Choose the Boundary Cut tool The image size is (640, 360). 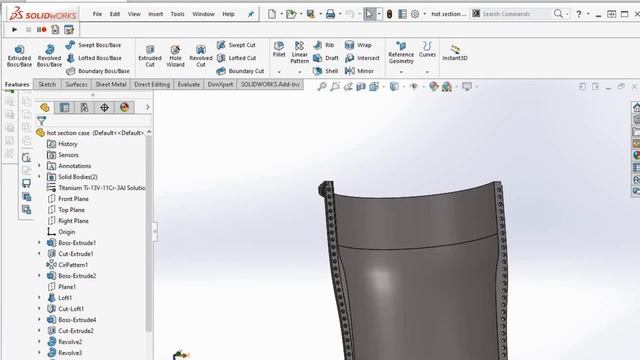241,71
